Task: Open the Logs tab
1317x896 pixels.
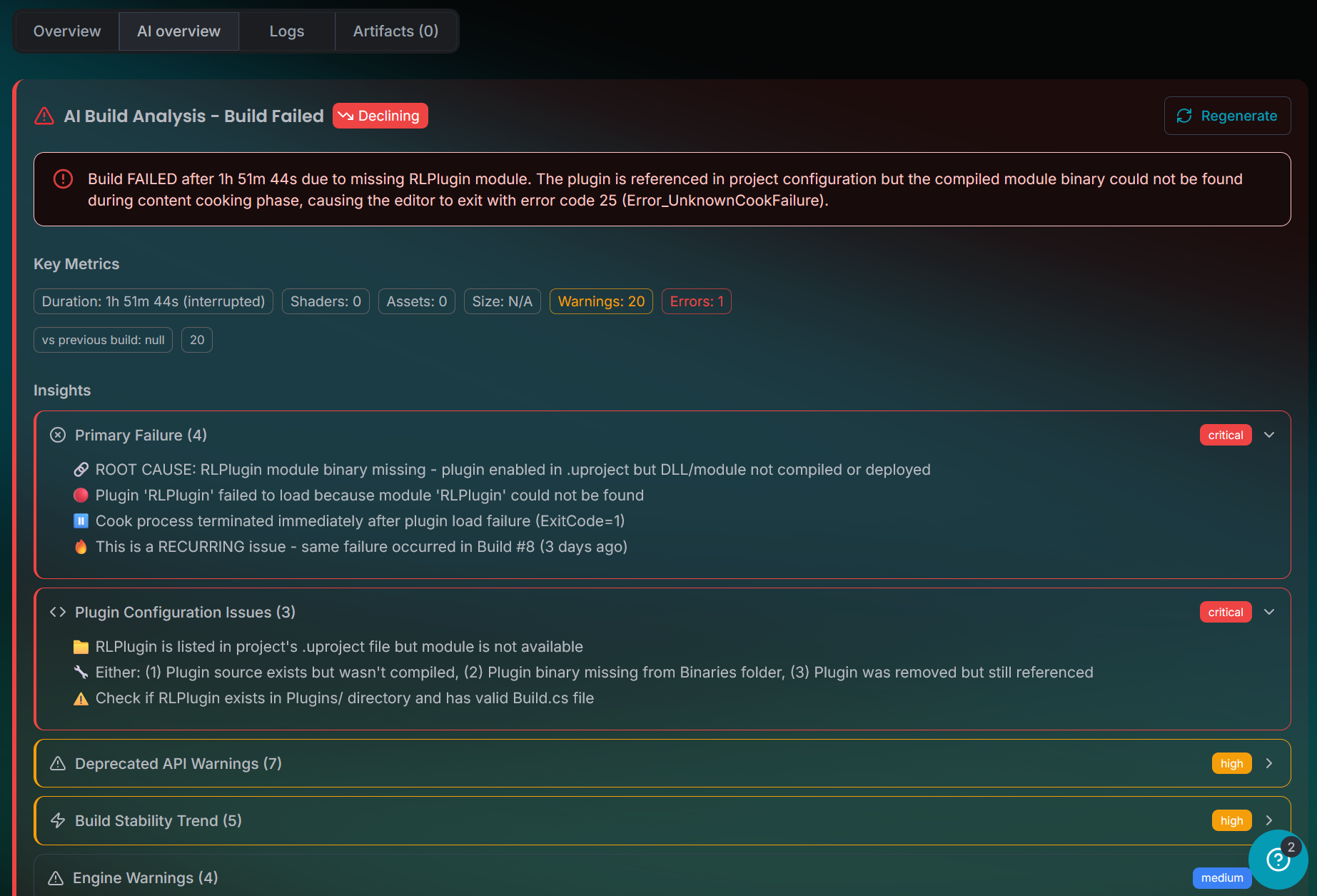Action: click(x=287, y=31)
